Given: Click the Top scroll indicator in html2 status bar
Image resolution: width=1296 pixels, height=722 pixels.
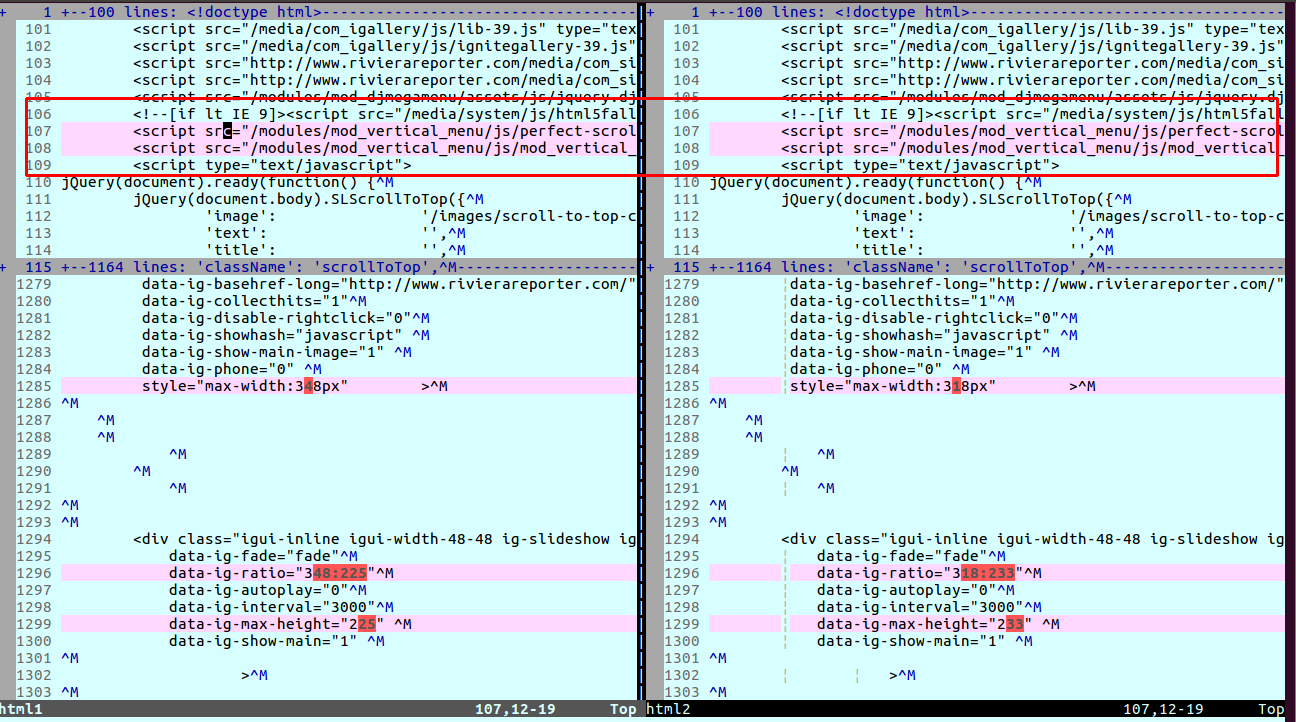Looking at the screenshot, I should [x=1271, y=709].
